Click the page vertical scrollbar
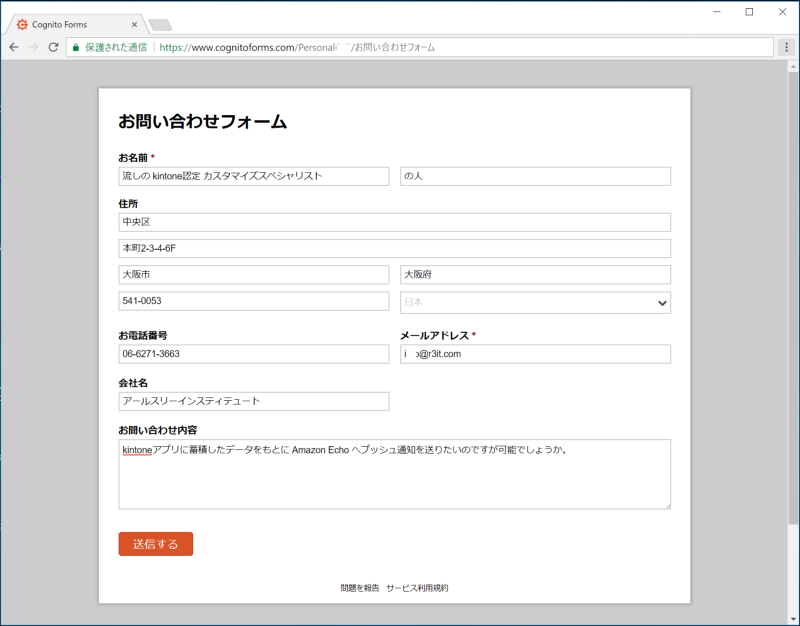 tap(793, 300)
